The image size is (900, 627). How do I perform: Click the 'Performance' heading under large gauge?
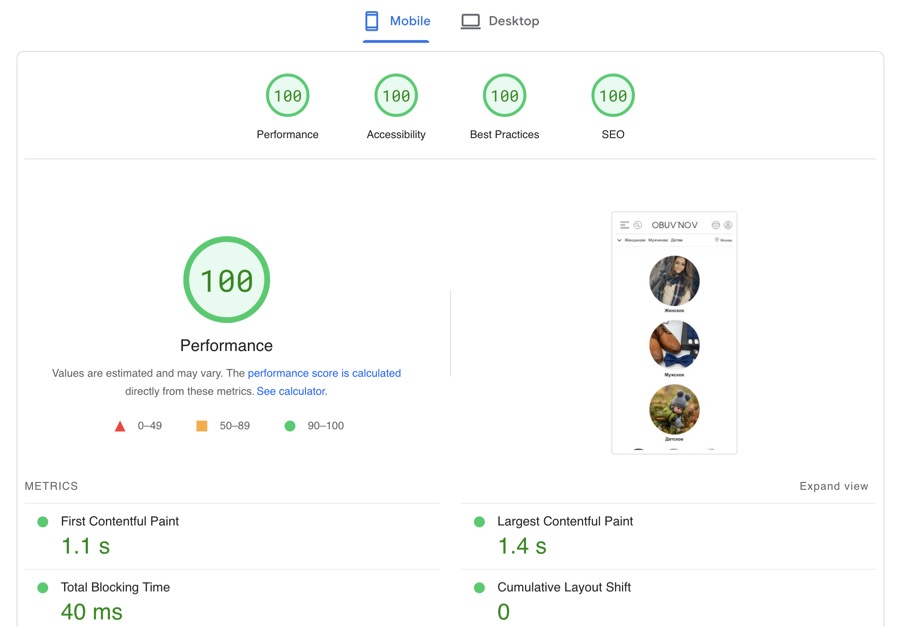point(227,346)
